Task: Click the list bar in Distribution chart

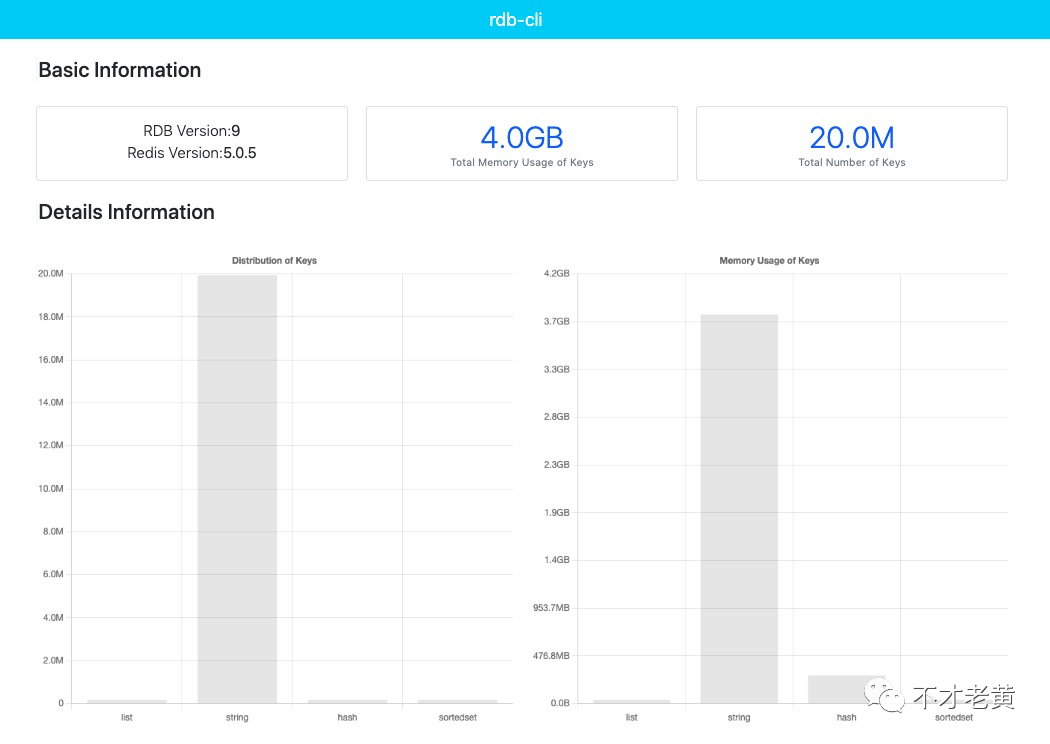Action: [x=127, y=701]
